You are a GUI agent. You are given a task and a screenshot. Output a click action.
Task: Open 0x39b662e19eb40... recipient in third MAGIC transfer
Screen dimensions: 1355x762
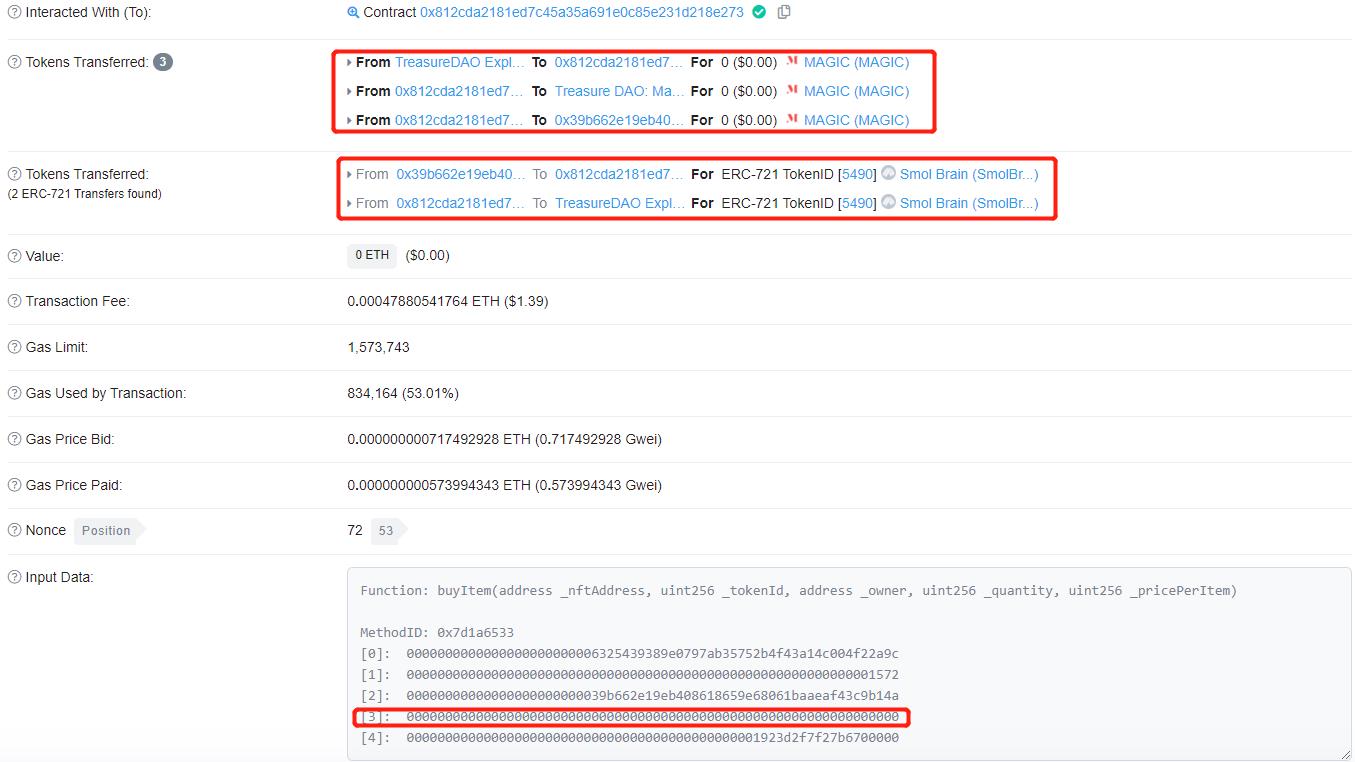click(x=619, y=120)
